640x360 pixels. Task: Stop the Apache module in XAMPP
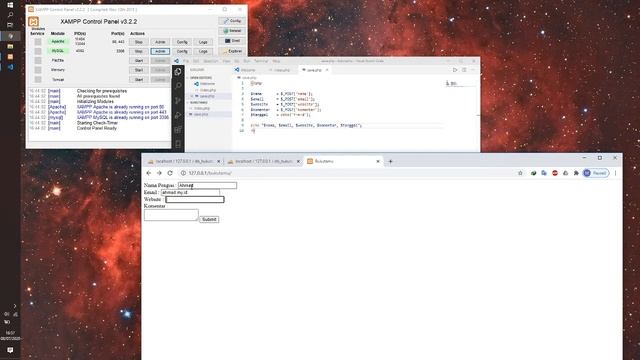click(139, 42)
